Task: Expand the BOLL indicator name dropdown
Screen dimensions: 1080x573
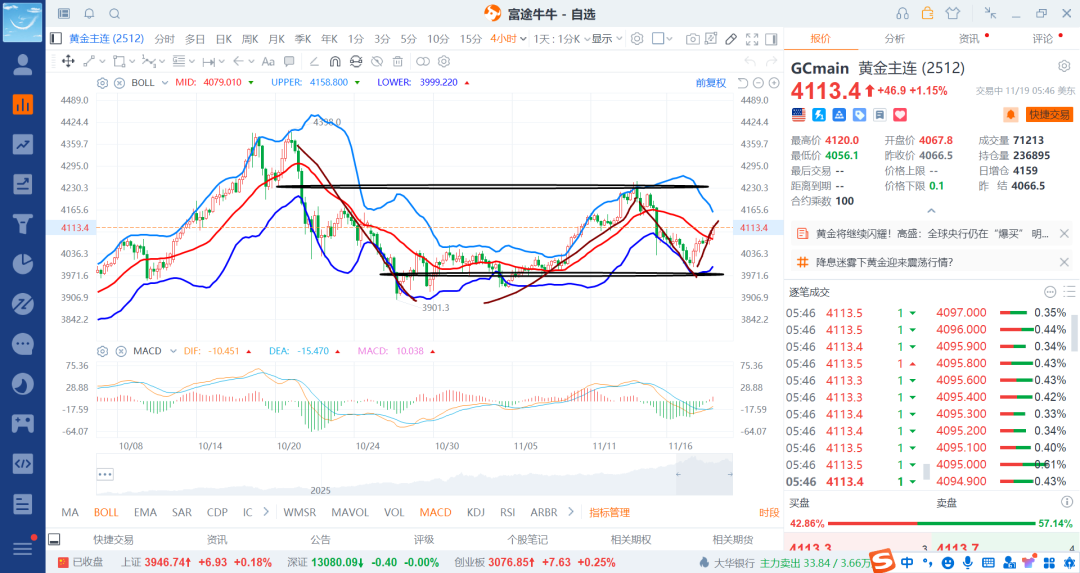Action: tap(165, 83)
